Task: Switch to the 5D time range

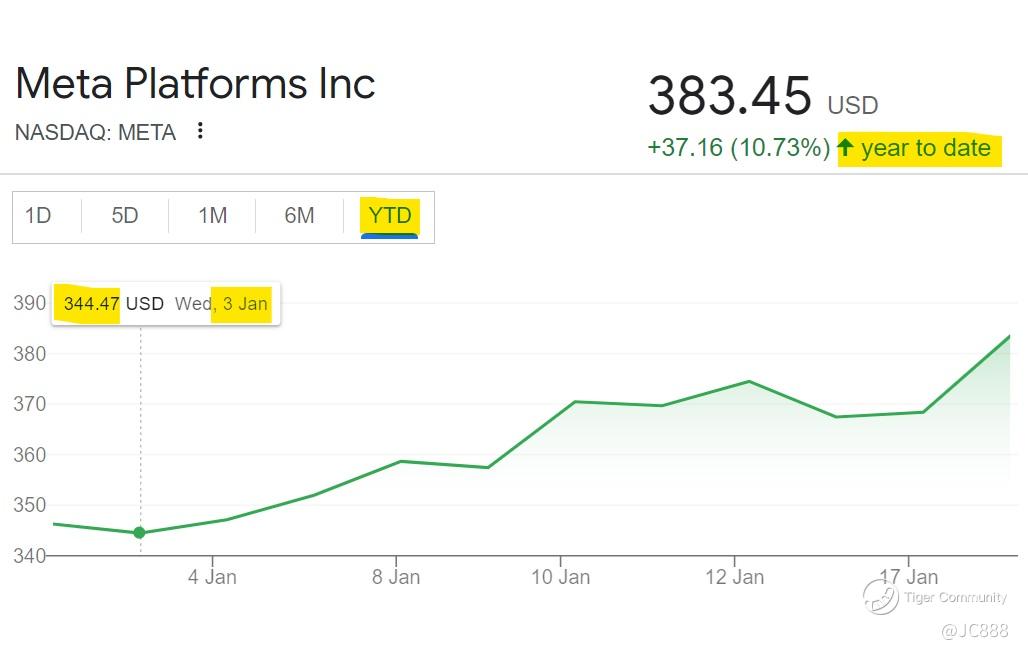Action: (125, 216)
